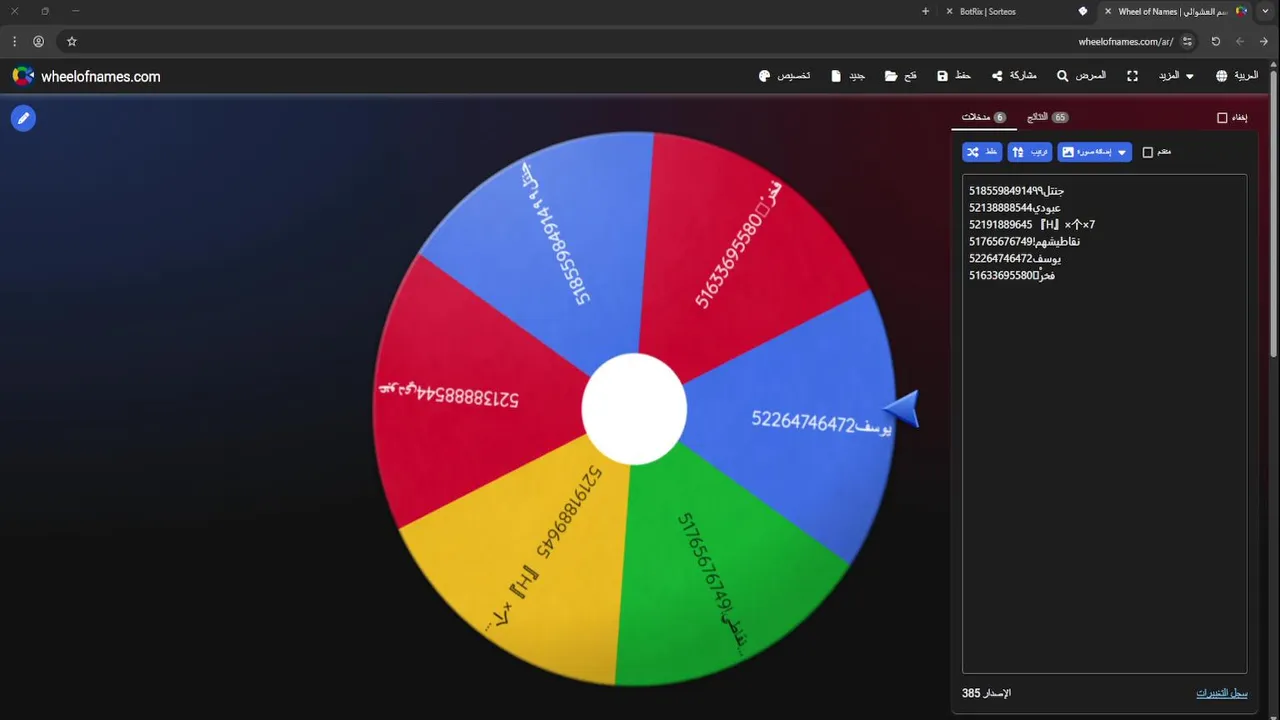Screen dimensions: 1280x720
Task: Open the browser three-dot menu
Action: tap(14, 41)
